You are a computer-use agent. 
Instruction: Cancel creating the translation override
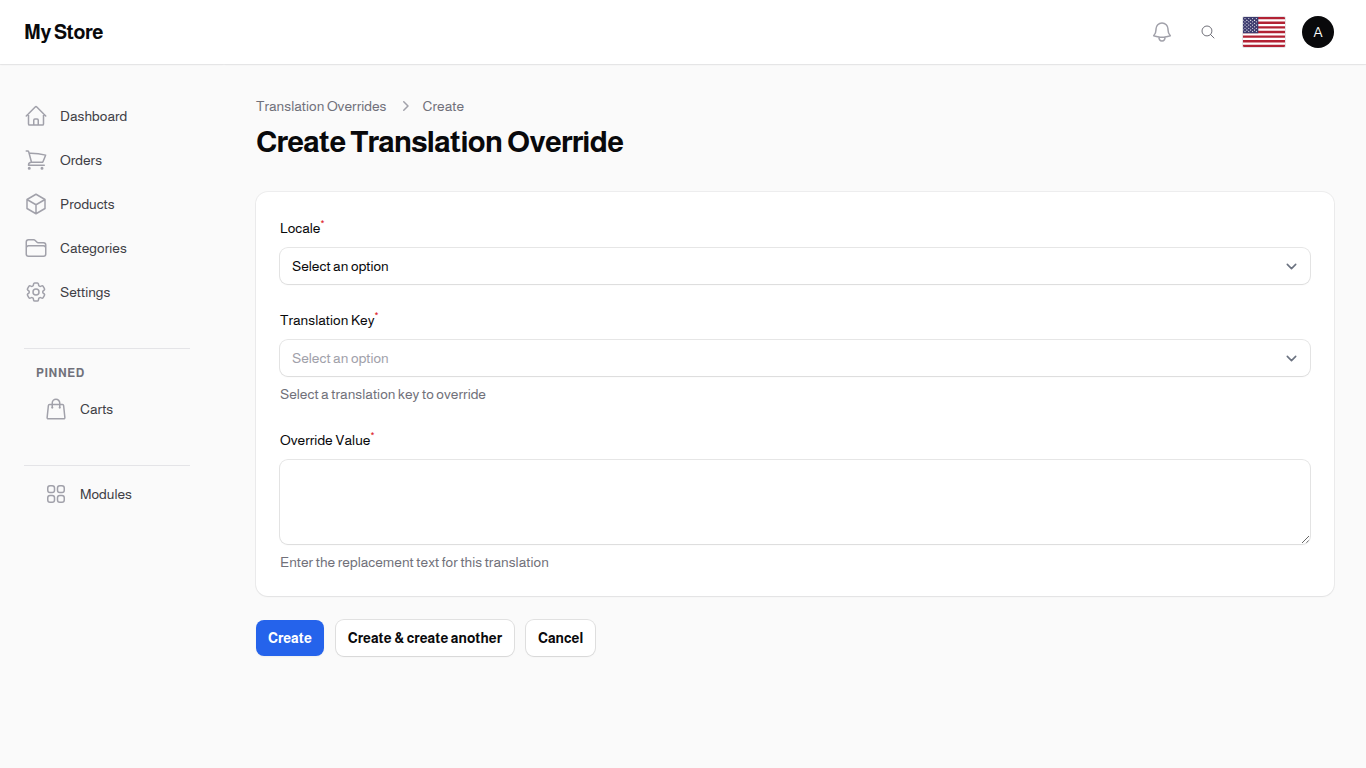(x=560, y=637)
